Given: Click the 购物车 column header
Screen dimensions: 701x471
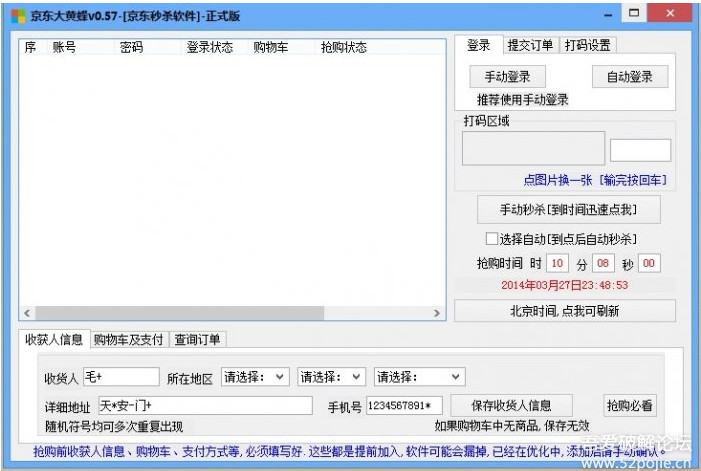Looking at the screenshot, I should (282, 47).
